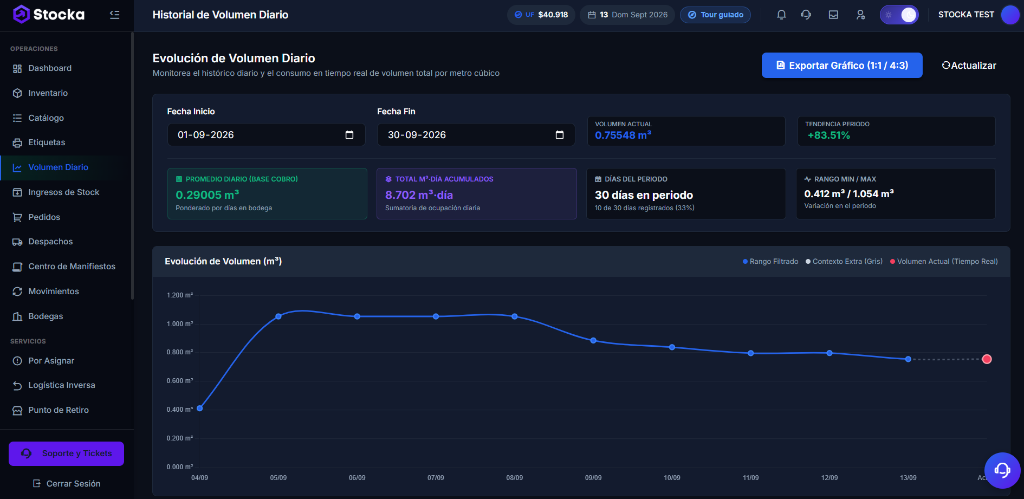Click the 09/09 data point on chart
Image resolution: width=1024 pixels, height=499 pixels.
593,340
